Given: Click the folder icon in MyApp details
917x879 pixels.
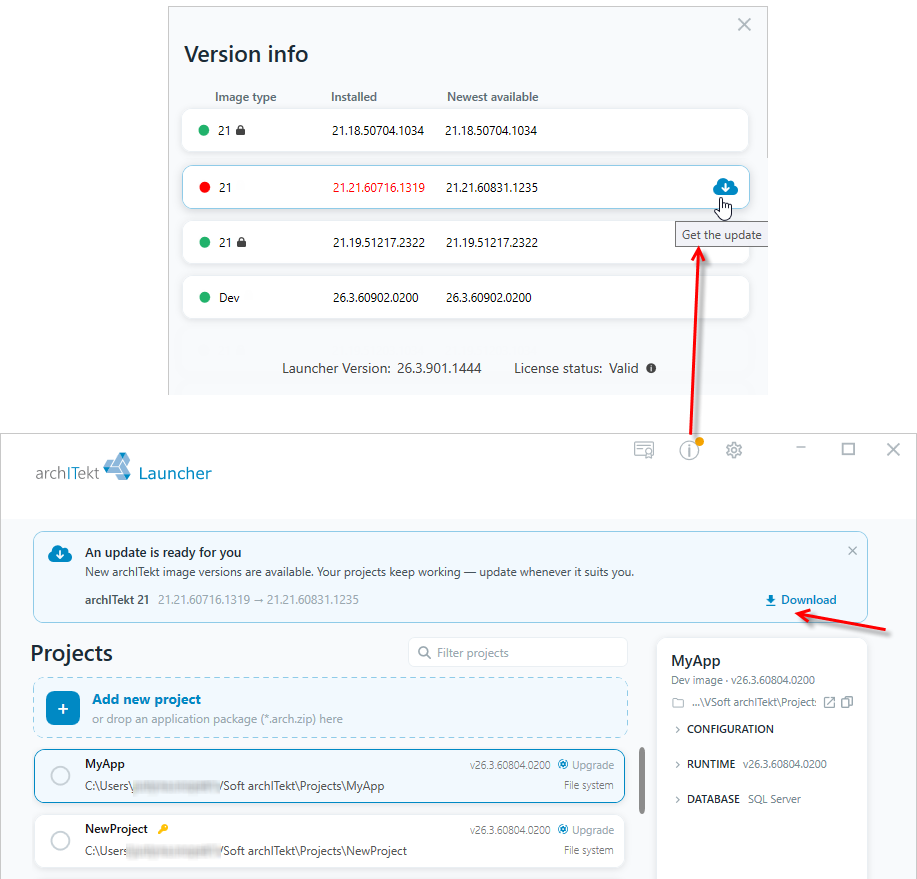Looking at the screenshot, I should tap(678, 703).
